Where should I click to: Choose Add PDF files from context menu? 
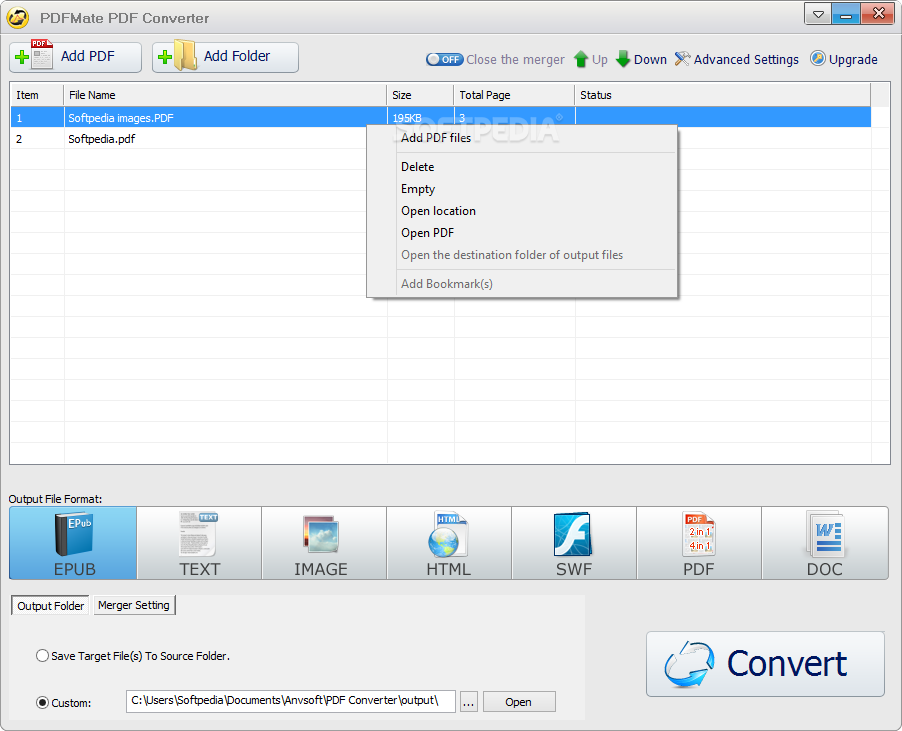(522, 138)
